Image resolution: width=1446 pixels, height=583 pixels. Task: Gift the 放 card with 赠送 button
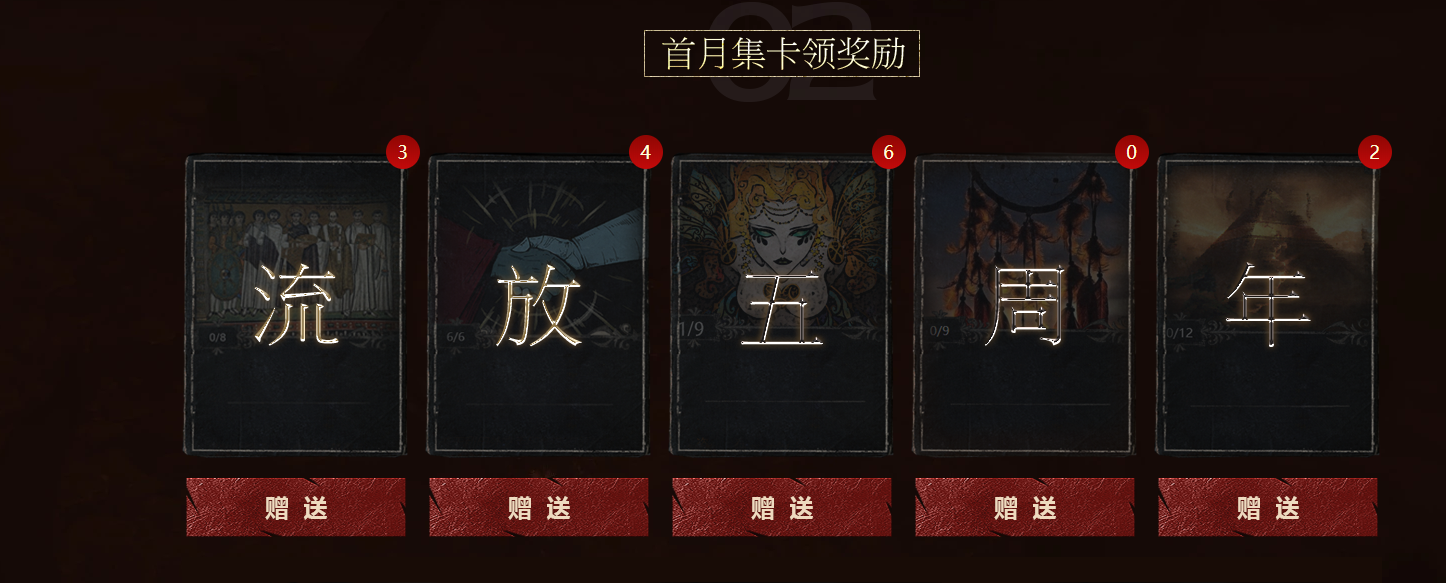click(x=539, y=507)
